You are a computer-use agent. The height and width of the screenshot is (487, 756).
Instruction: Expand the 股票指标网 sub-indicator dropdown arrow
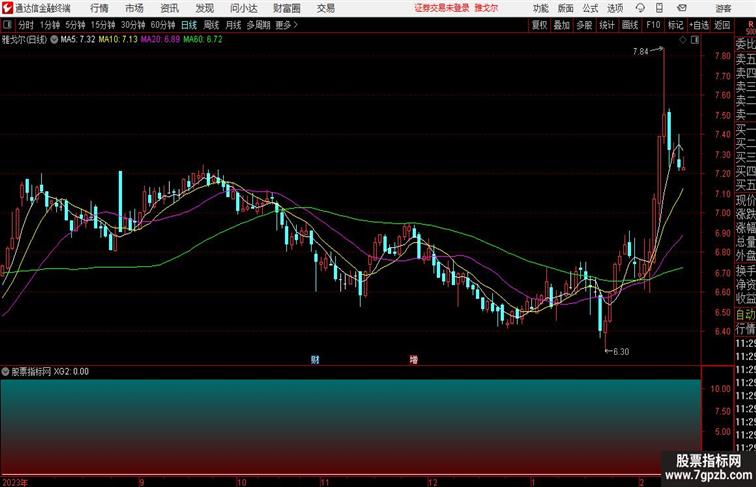tap(5, 372)
